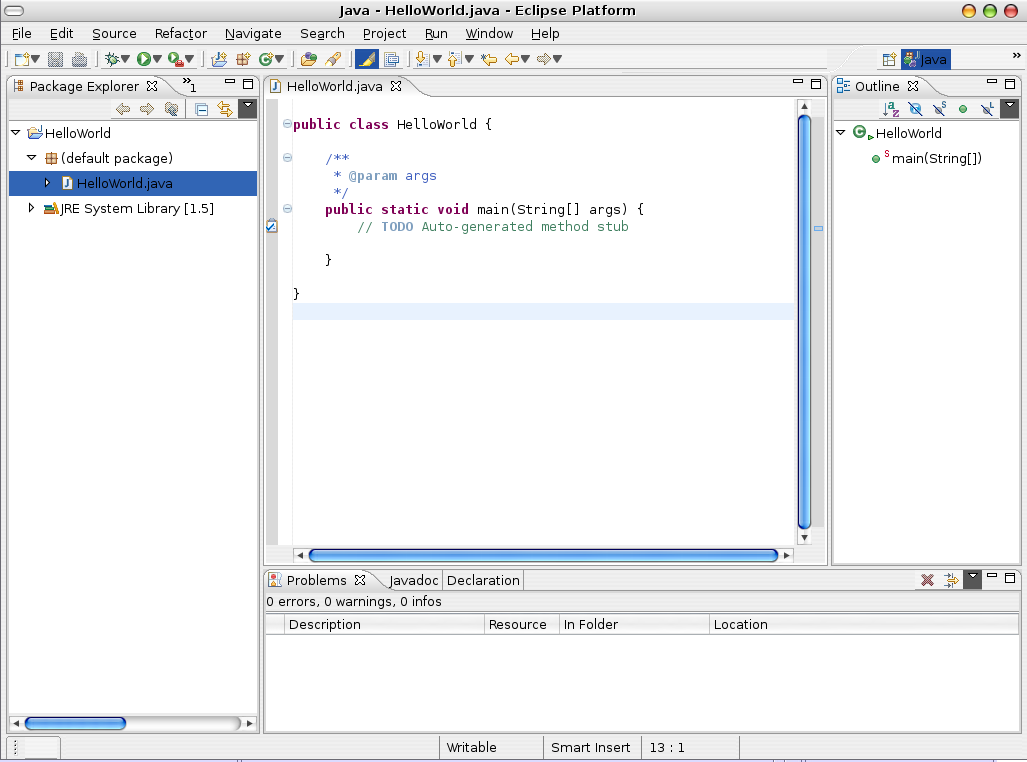Toggle Link with Editor in Package Explorer

225,109
